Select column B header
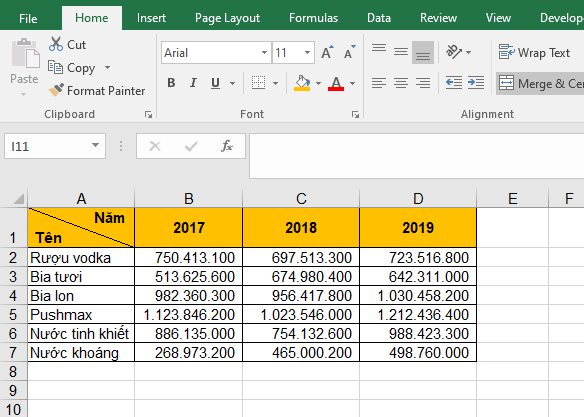 click(x=188, y=198)
